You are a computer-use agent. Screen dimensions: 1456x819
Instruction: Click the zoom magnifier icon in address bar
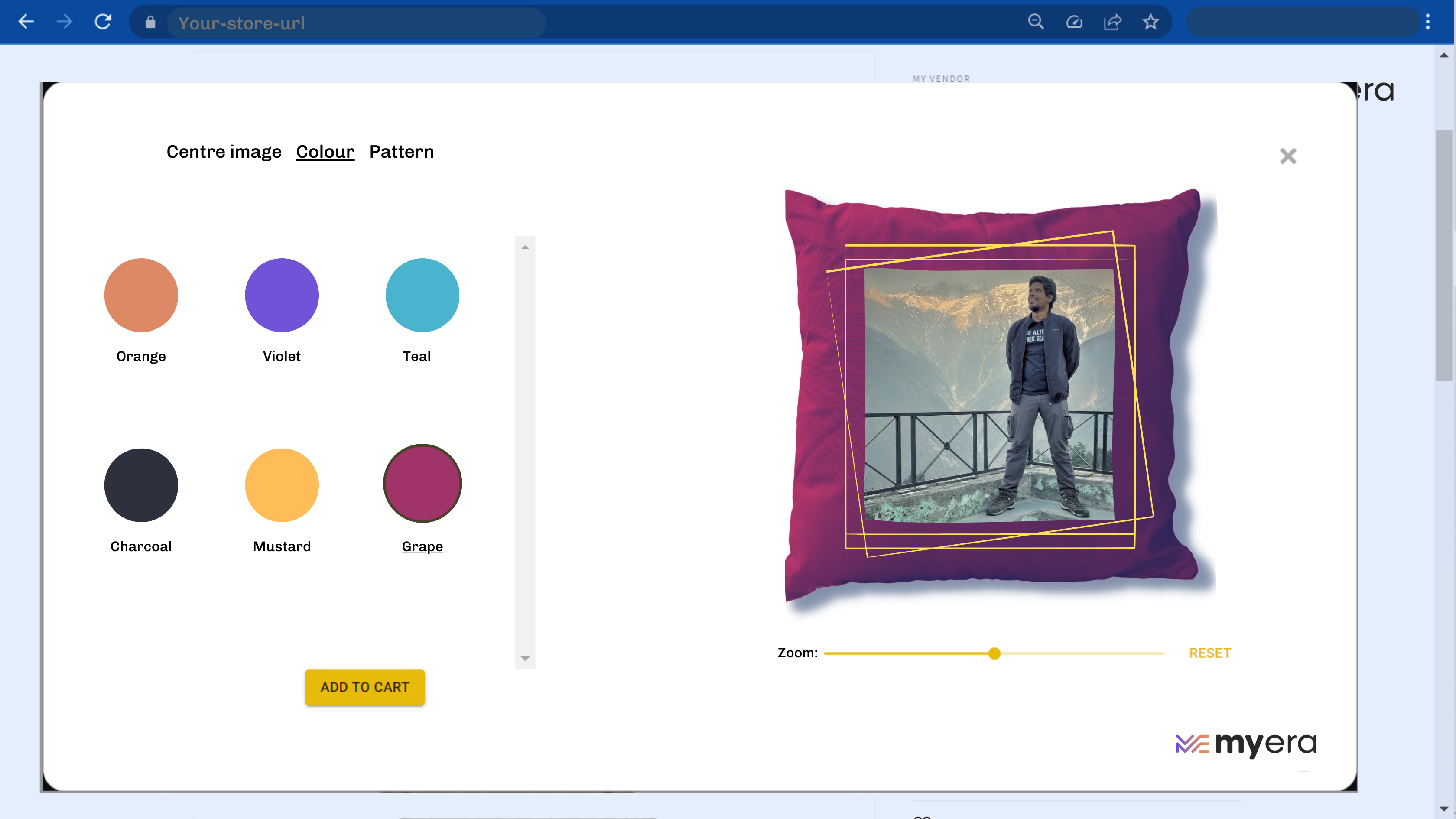[1036, 22]
